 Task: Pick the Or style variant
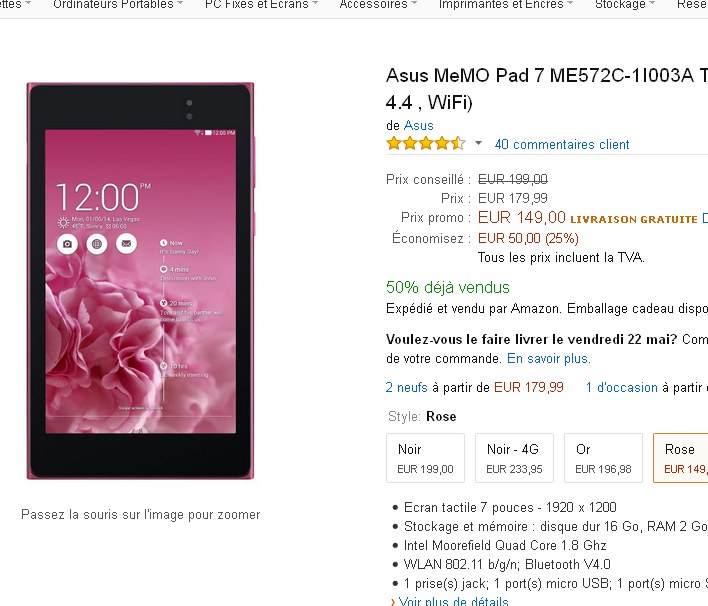(603, 458)
